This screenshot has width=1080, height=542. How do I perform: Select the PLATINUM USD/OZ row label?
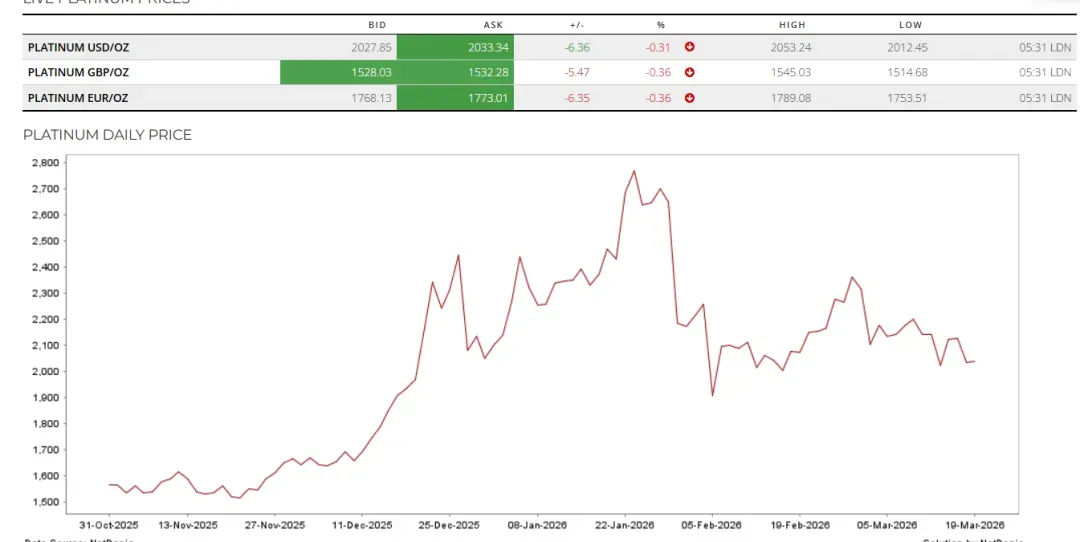click(79, 48)
